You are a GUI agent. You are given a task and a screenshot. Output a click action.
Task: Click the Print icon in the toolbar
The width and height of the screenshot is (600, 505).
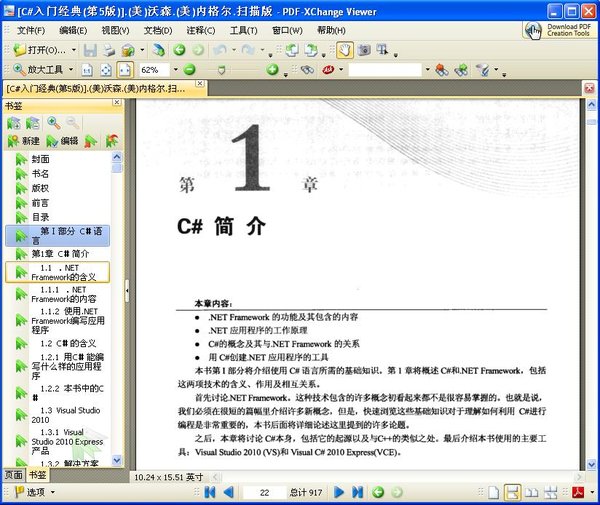109,50
